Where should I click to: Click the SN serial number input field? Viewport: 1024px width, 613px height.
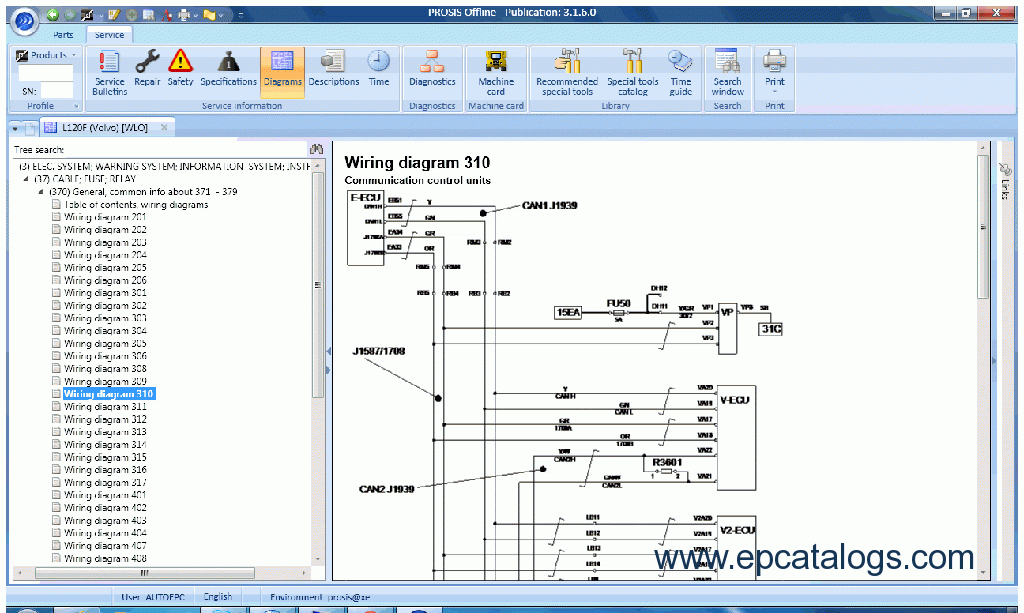[57, 91]
